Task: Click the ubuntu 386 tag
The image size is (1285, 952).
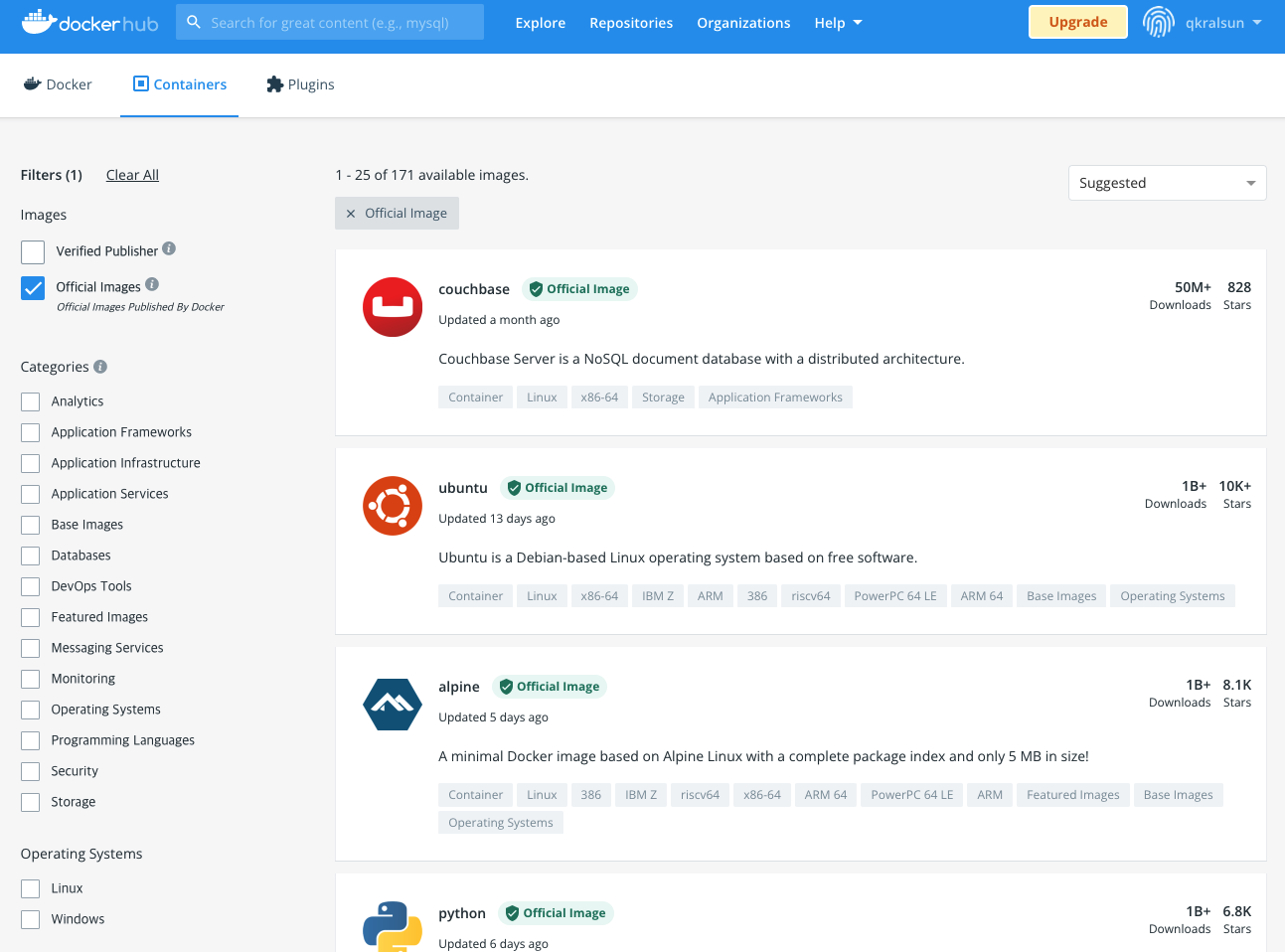Action: (x=757, y=596)
